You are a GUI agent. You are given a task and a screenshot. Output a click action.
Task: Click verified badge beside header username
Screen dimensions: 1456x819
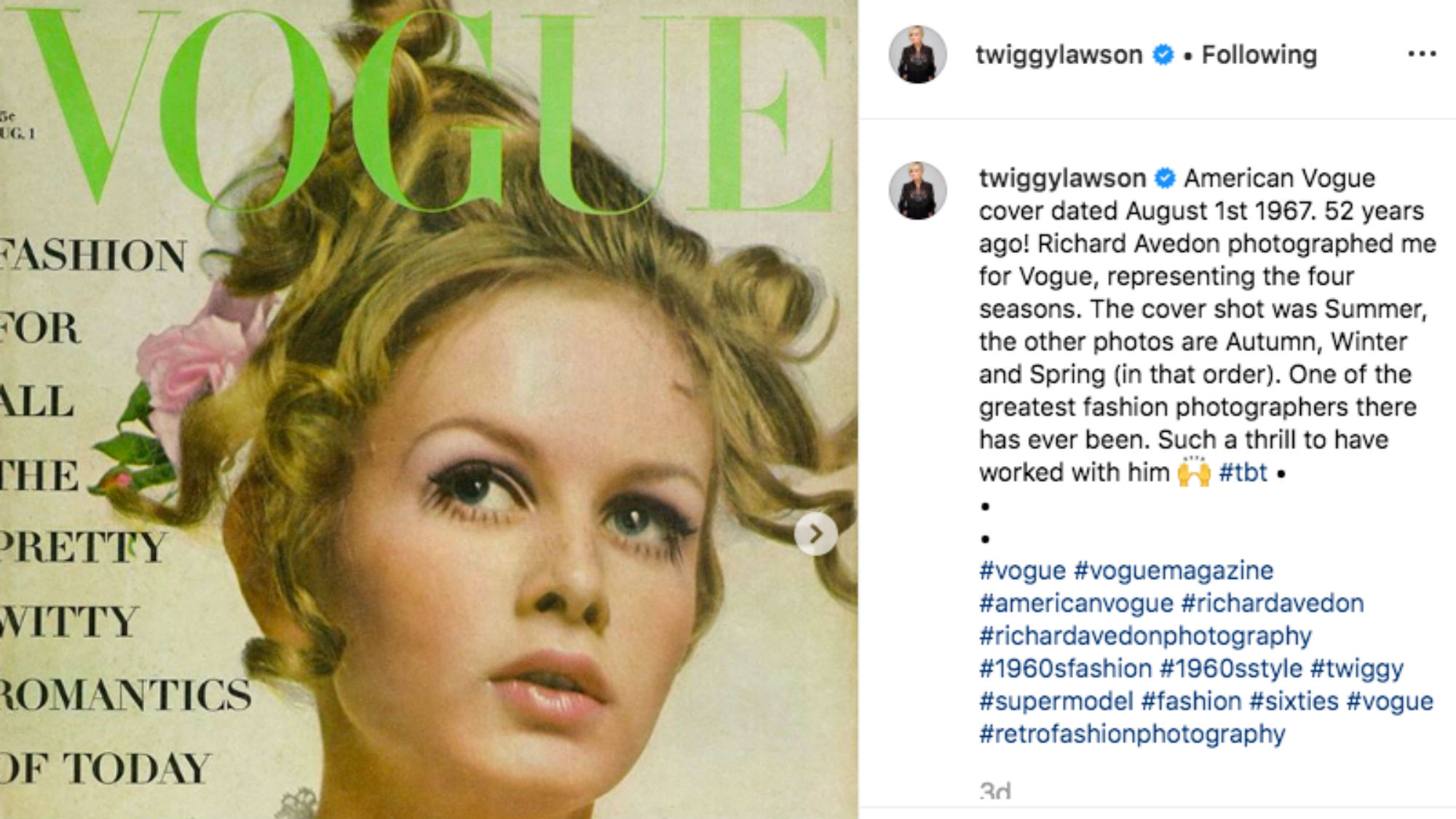1163,55
